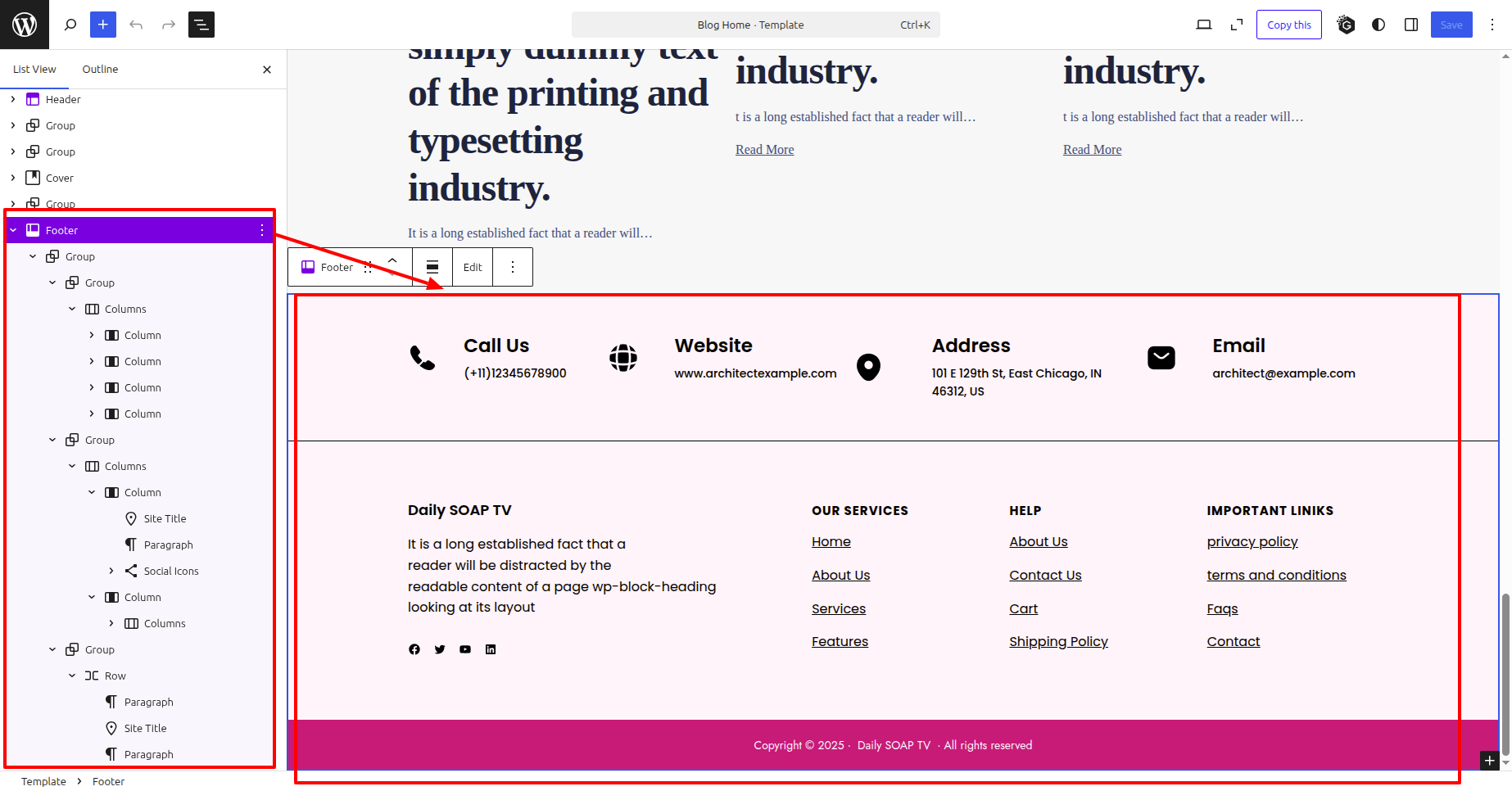Switch to the Outline tab
The width and height of the screenshot is (1512, 791).
pos(100,69)
